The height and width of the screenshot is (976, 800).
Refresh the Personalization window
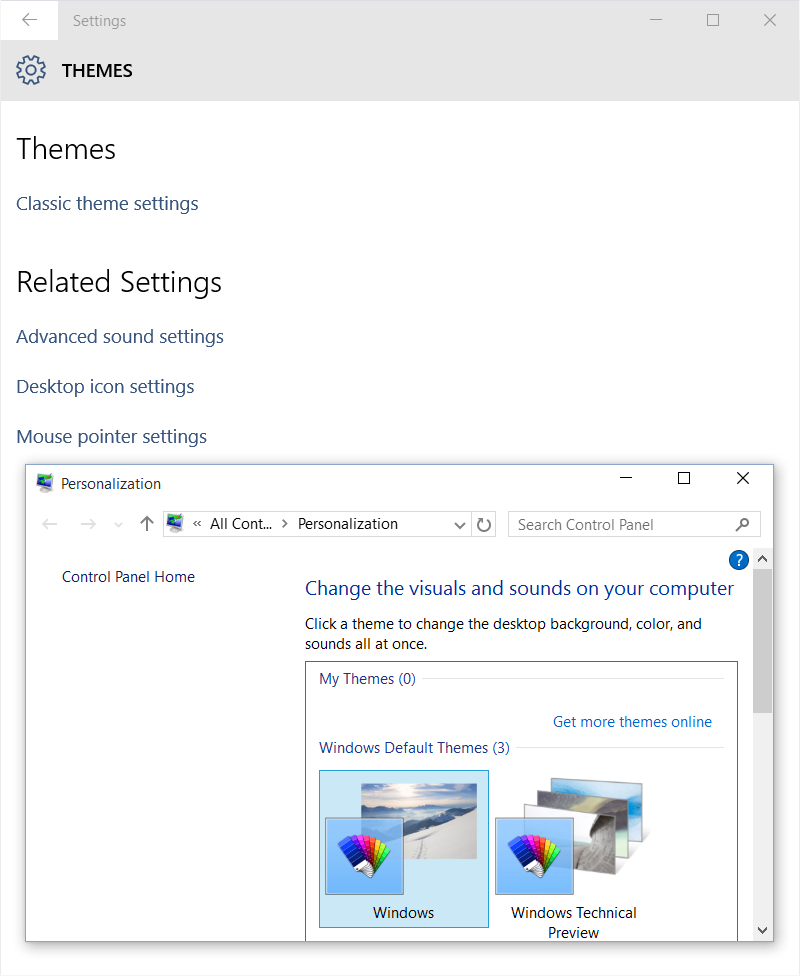click(x=484, y=525)
